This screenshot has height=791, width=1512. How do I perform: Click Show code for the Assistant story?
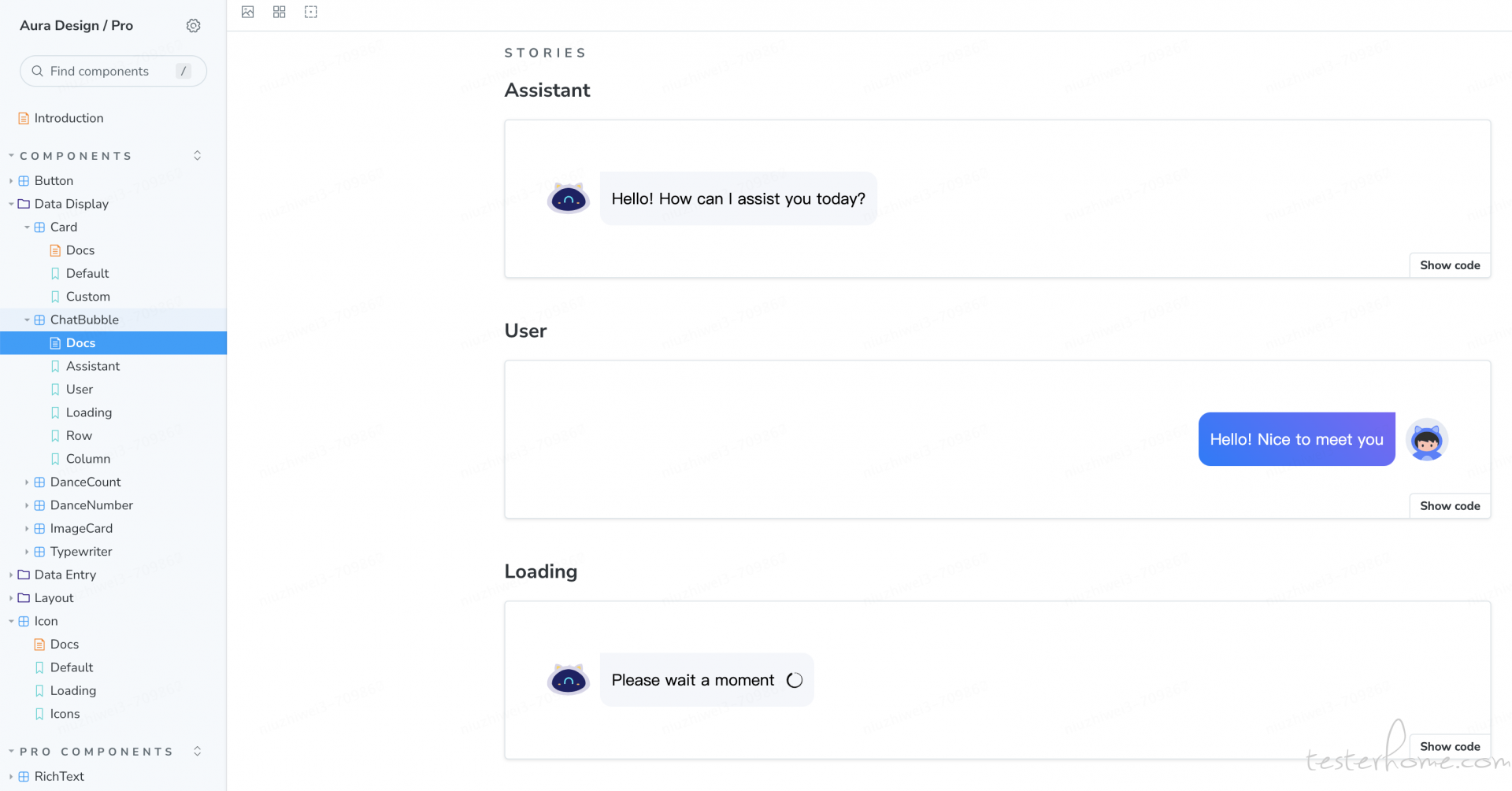[x=1449, y=265]
